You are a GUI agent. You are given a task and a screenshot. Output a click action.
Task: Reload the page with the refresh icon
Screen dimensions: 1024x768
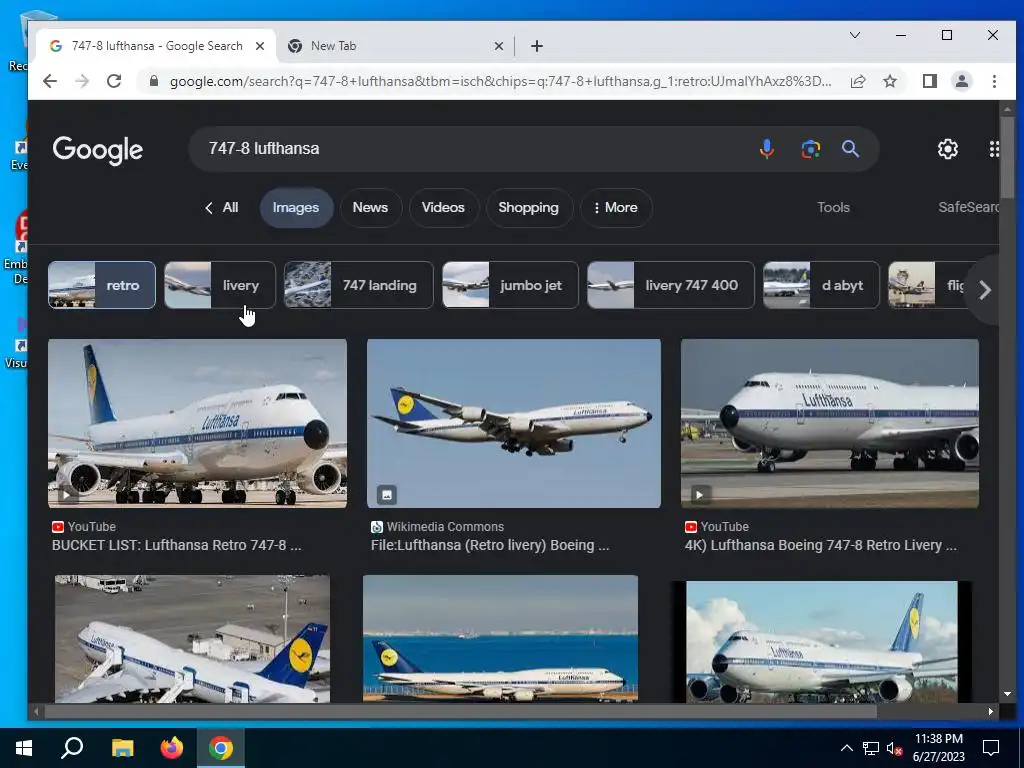tap(114, 81)
